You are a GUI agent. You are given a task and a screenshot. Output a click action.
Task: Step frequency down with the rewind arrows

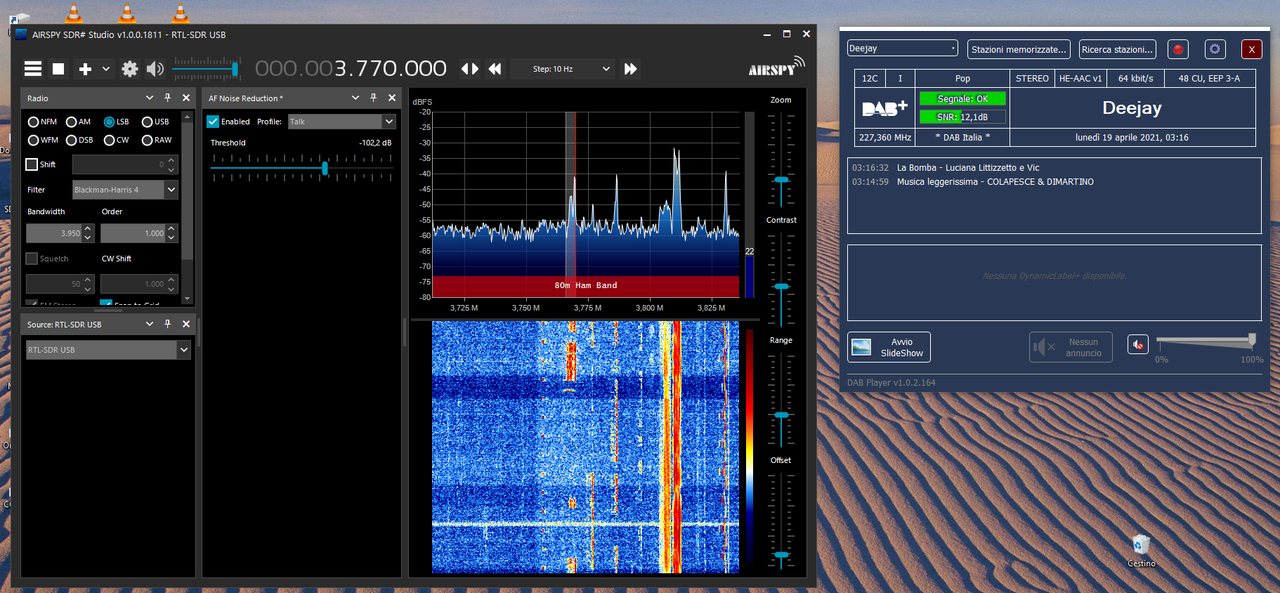point(494,69)
